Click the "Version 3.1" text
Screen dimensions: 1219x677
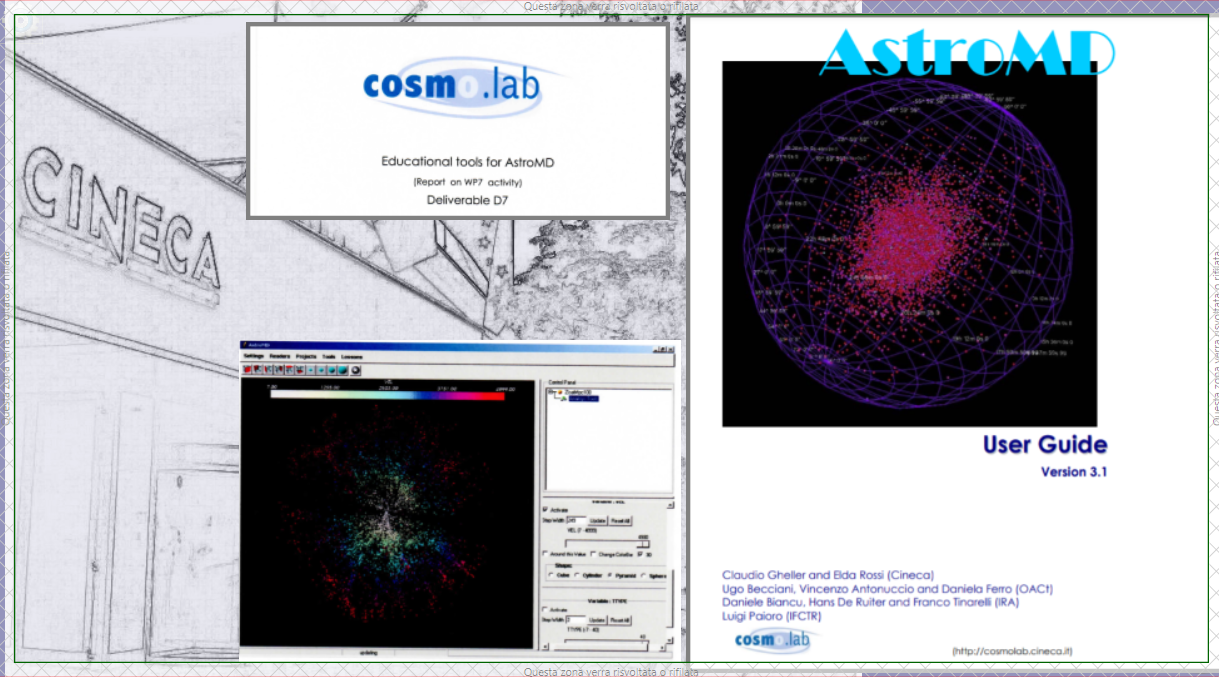click(1074, 472)
